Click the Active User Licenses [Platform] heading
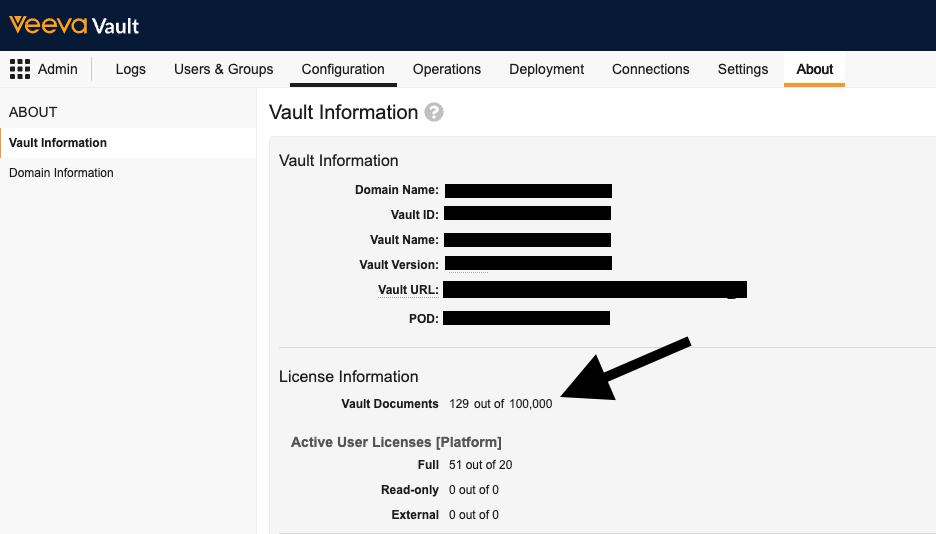936x534 pixels. point(396,442)
